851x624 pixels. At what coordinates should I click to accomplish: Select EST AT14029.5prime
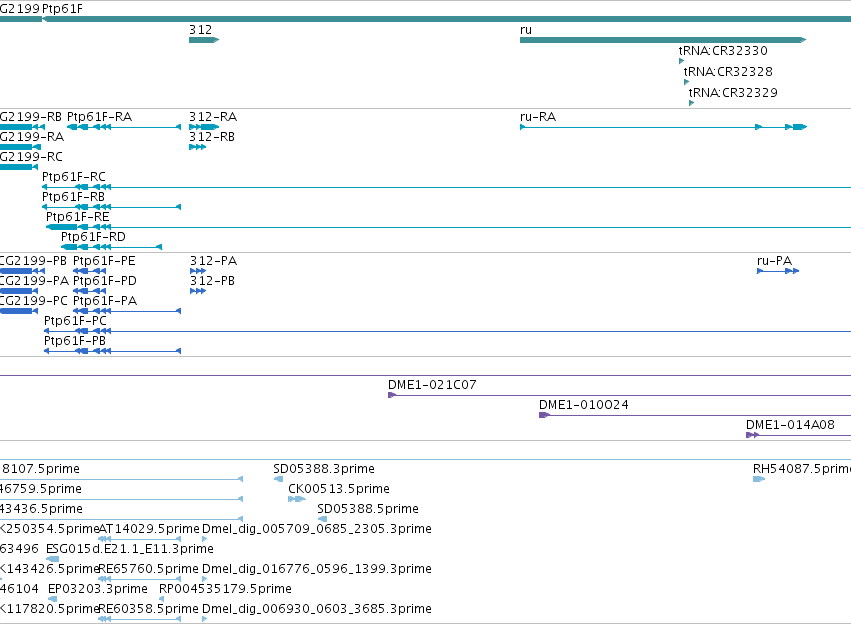point(149,529)
